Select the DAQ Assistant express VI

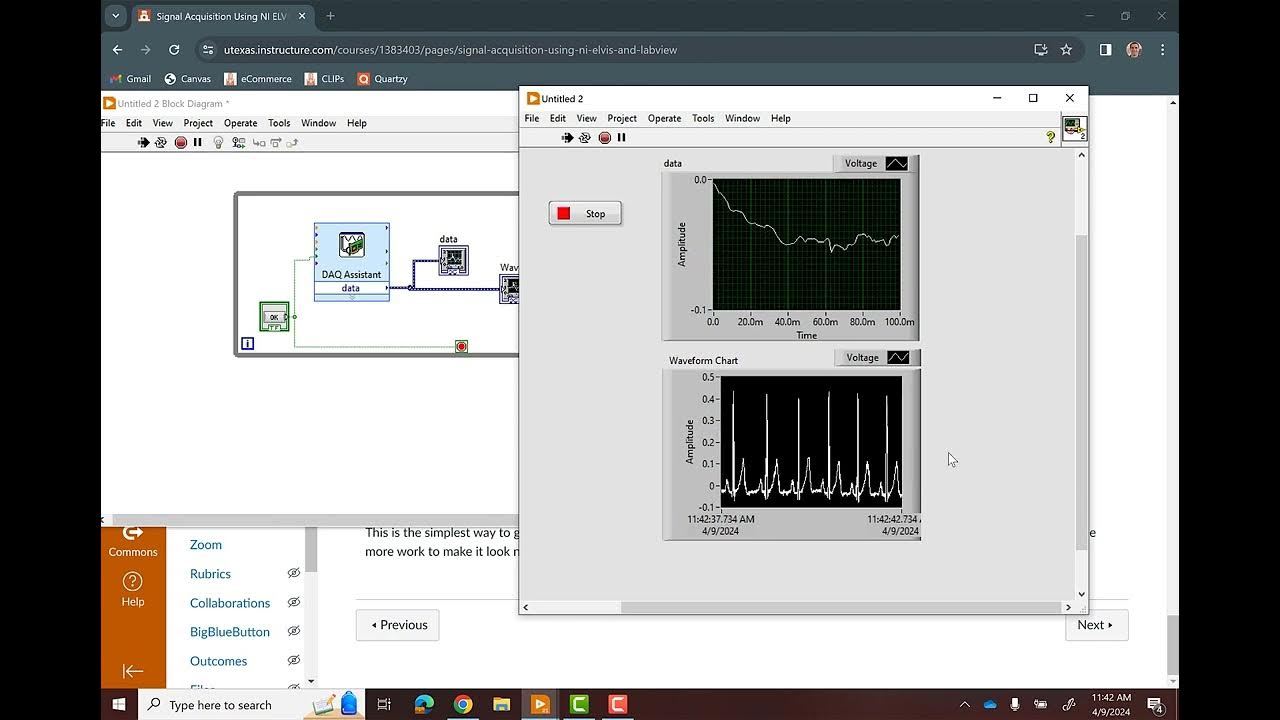(x=351, y=260)
